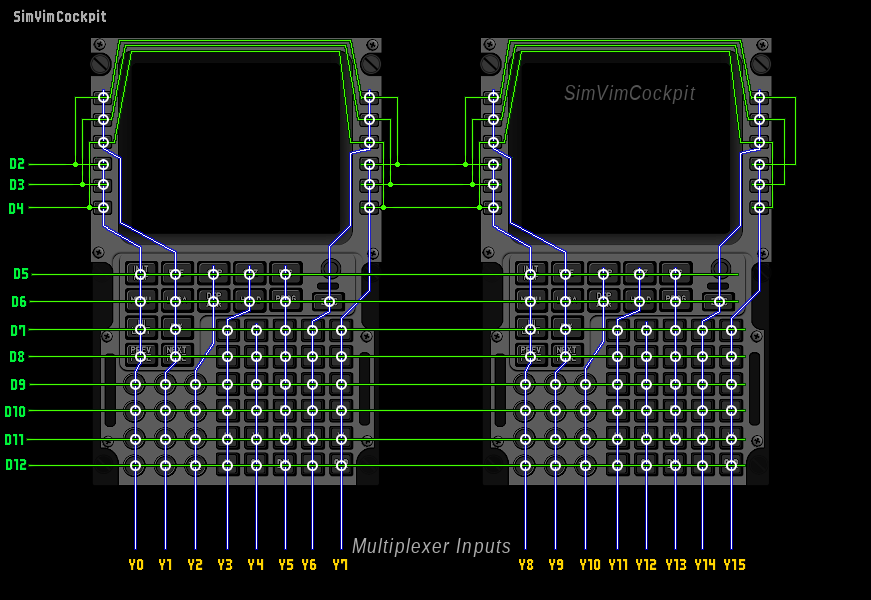Click top-left line select key, left CDU
The image size is (871, 600).
[102, 97]
